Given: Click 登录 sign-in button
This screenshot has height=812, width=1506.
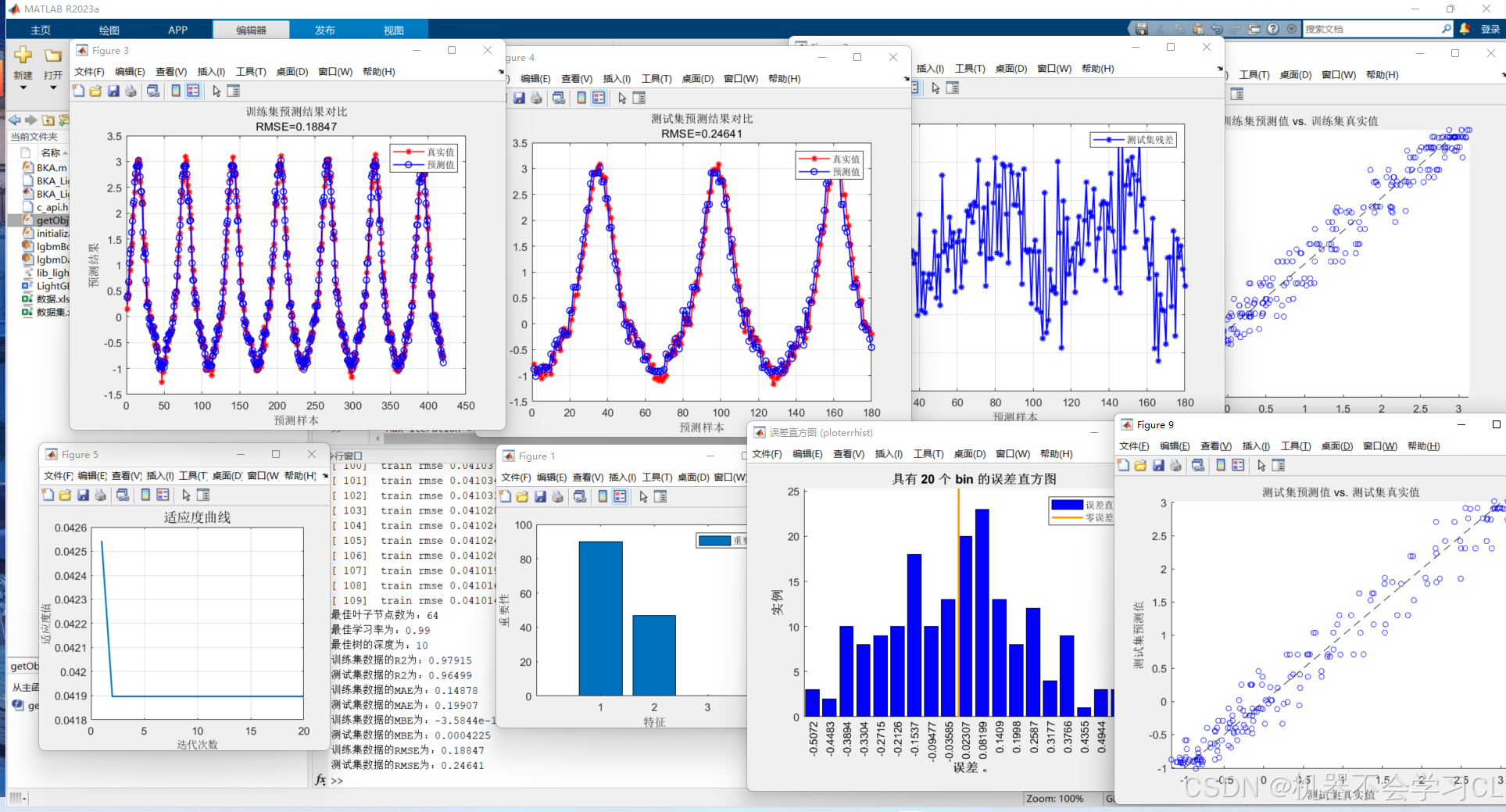Looking at the screenshot, I should point(1490,29).
